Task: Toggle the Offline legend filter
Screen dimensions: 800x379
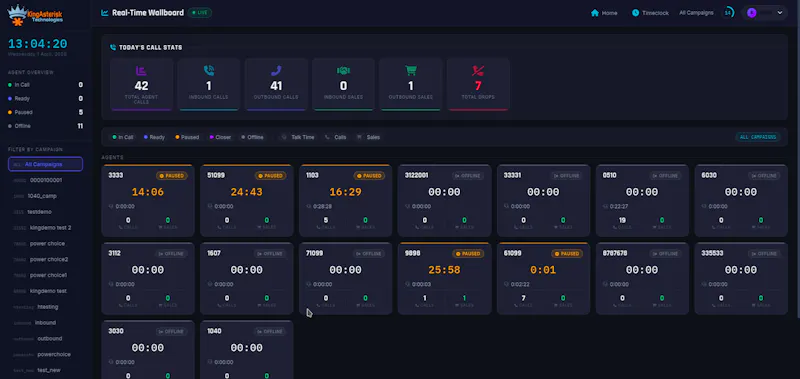Action: pyautogui.click(x=252, y=137)
